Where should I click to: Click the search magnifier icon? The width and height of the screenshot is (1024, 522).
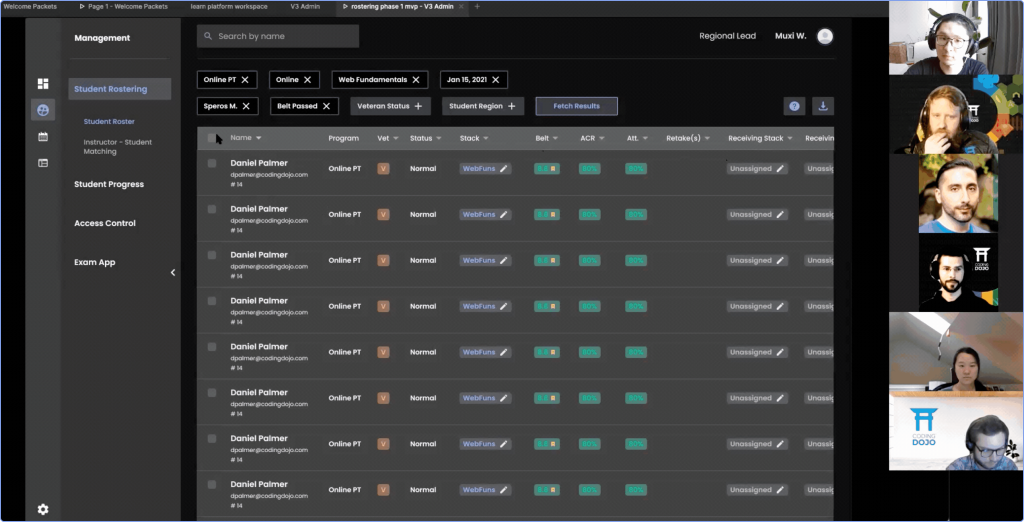coord(208,36)
